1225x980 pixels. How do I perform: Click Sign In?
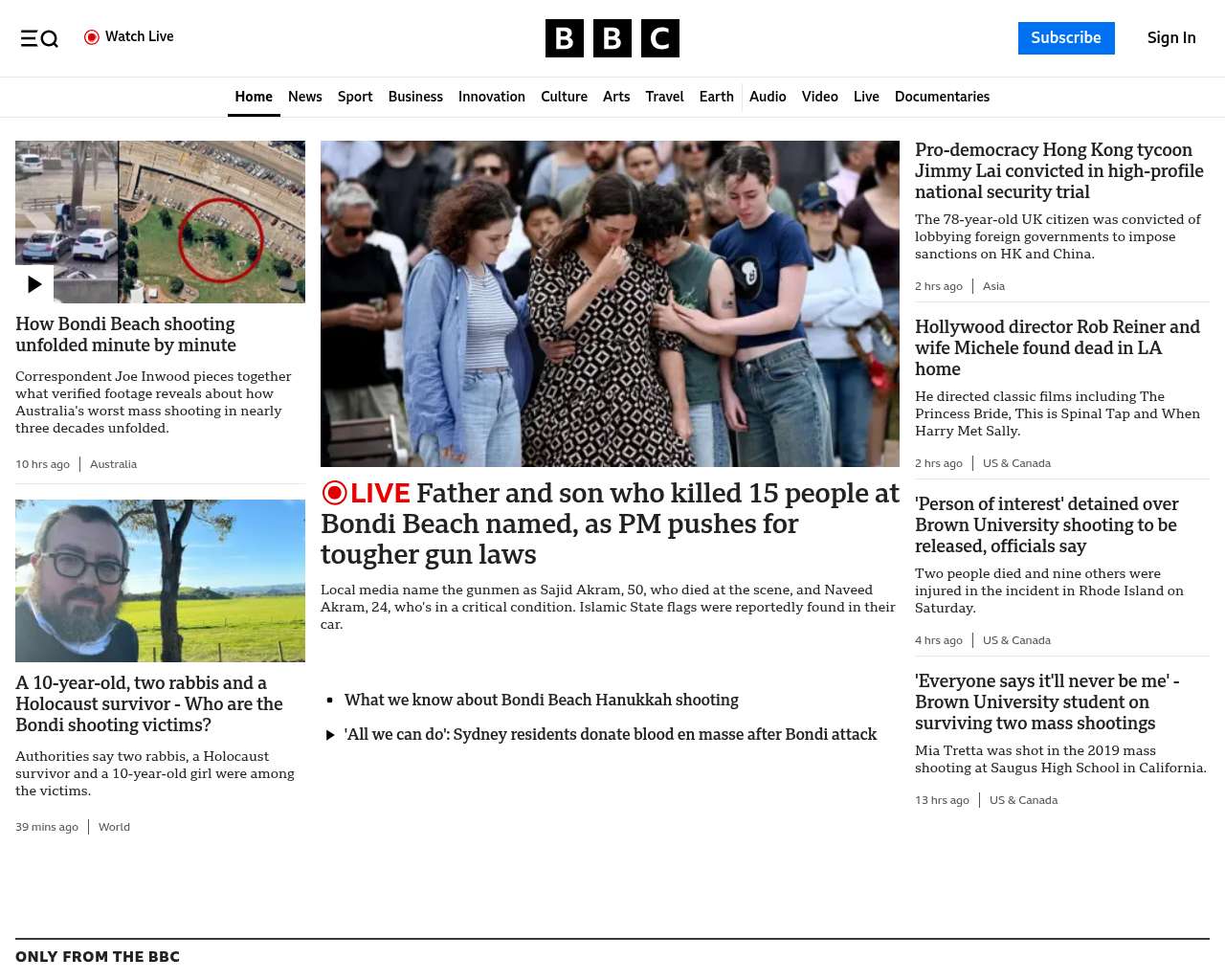pyautogui.click(x=1170, y=38)
